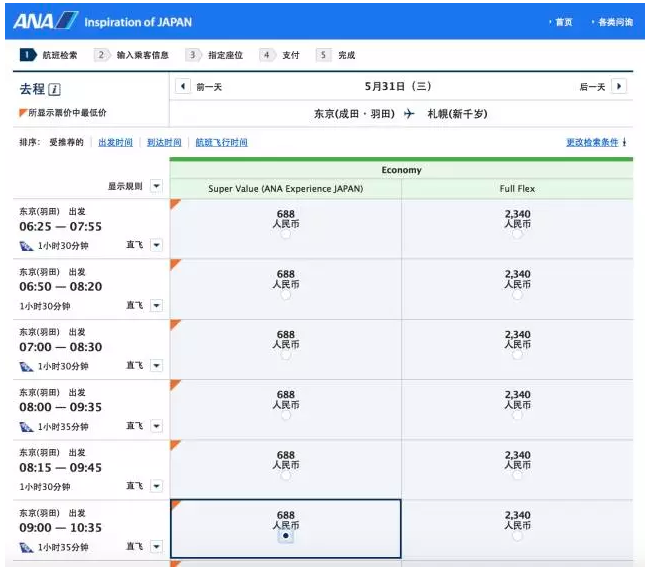Expand 直飞 details for 06:50 flight
The image size is (648, 572).
[156, 306]
